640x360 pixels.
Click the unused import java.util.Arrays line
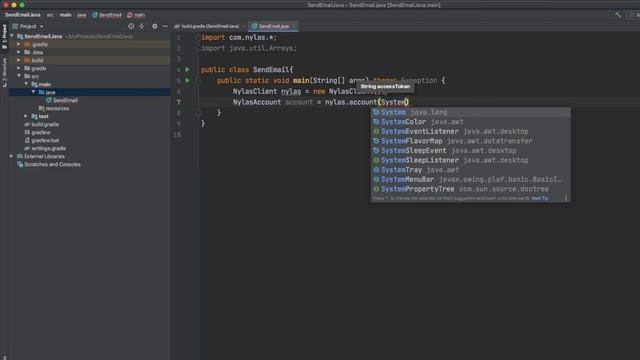249,48
